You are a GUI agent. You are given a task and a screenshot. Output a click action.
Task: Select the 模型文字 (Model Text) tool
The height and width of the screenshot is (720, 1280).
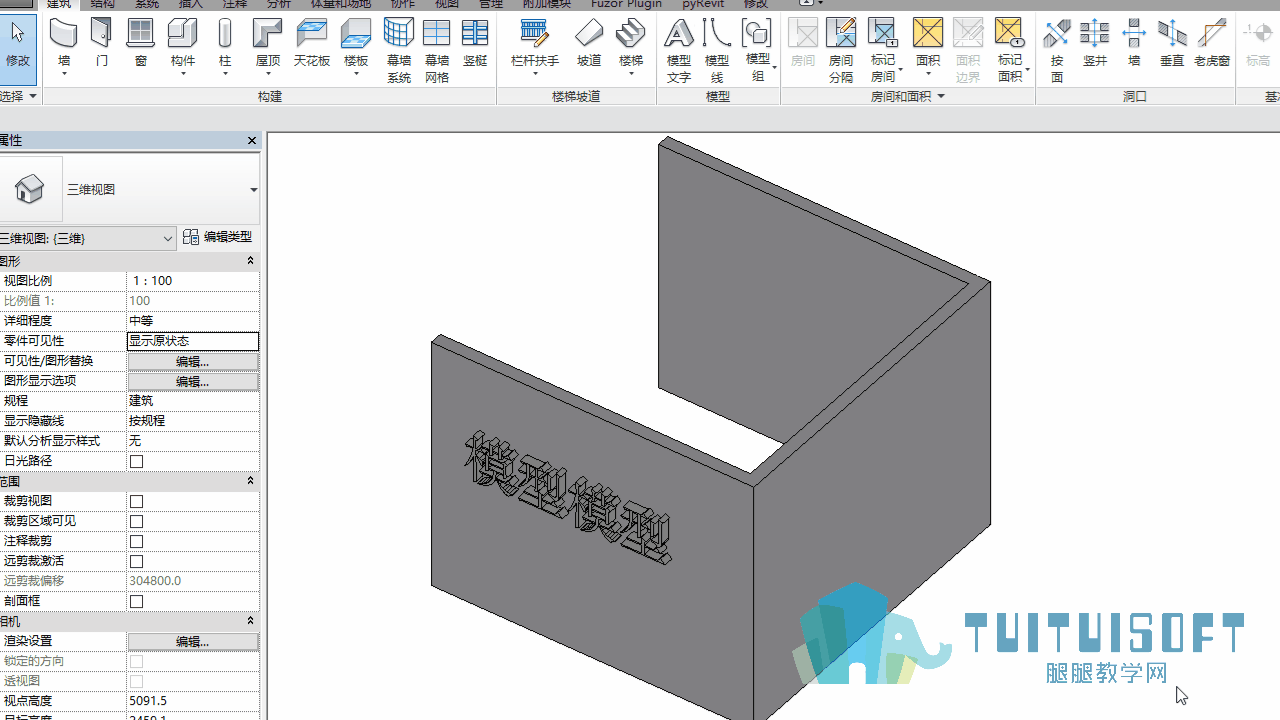pyautogui.click(x=679, y=50)
